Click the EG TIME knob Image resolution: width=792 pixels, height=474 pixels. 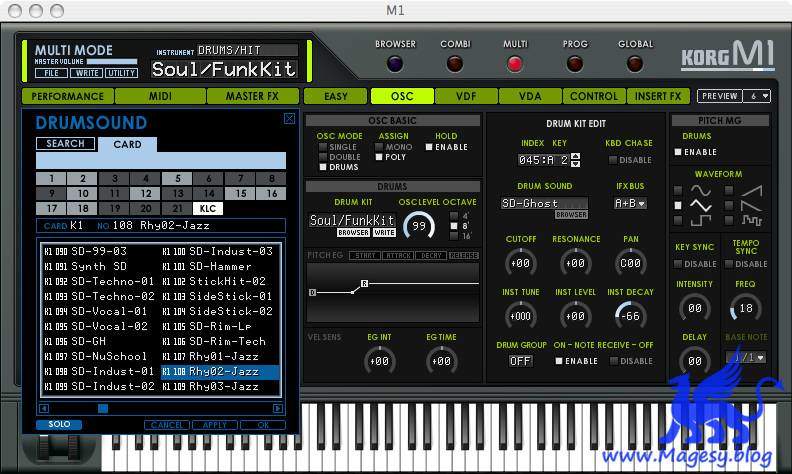[441, 361]
